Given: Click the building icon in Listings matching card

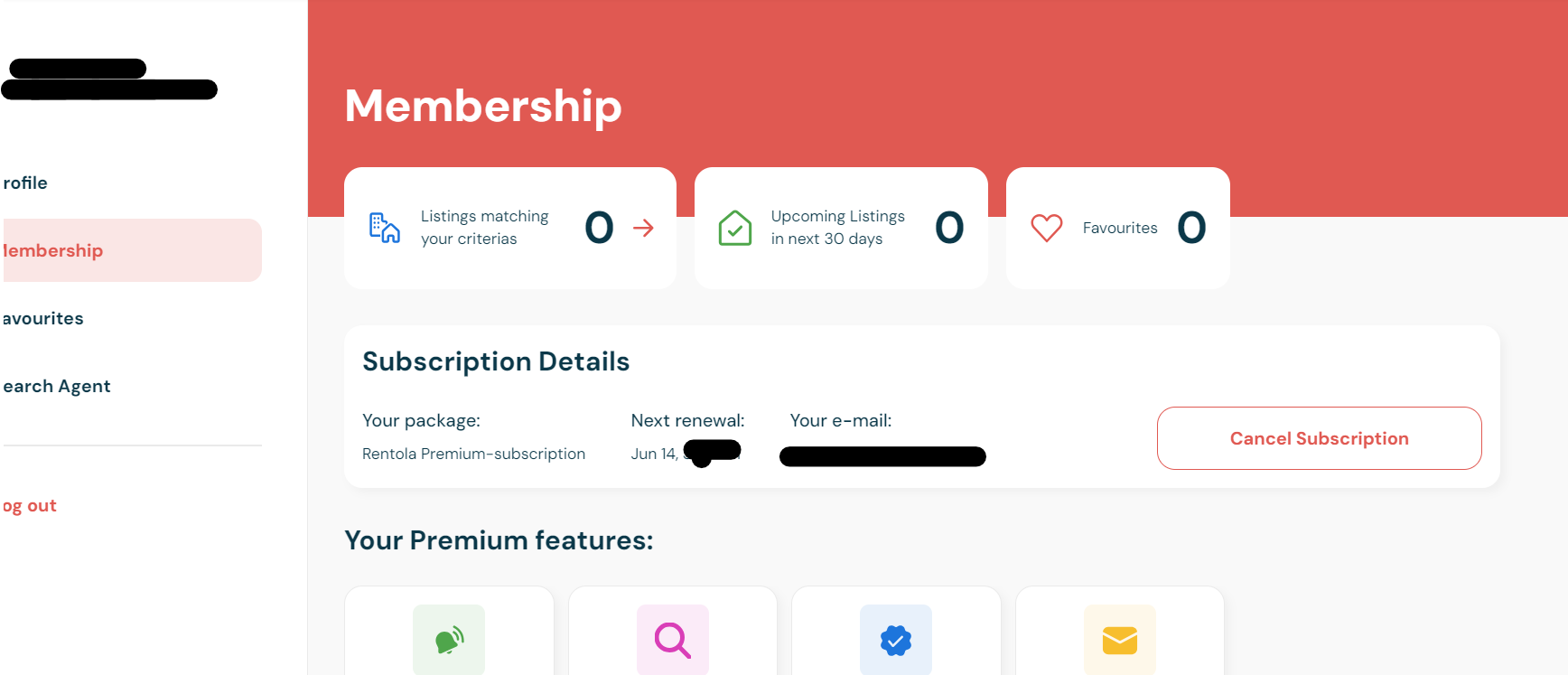Looking at the screenshot, I should point(384,228).
